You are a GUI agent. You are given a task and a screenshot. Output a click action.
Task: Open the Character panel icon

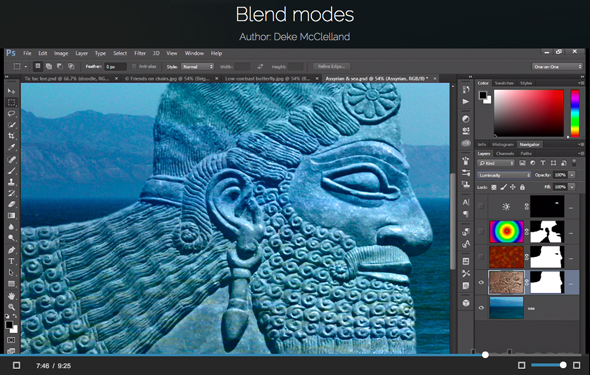[x=466, y=202]
